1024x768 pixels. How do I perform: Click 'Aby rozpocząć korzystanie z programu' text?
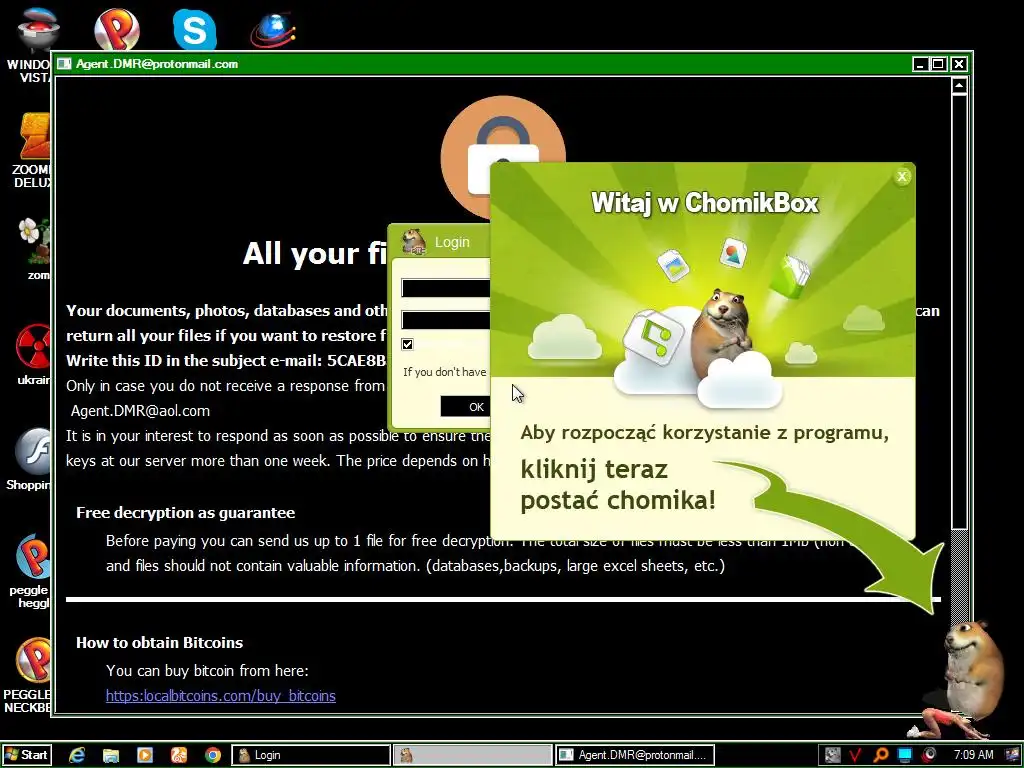pyautogui.click(x=705, y=433)
